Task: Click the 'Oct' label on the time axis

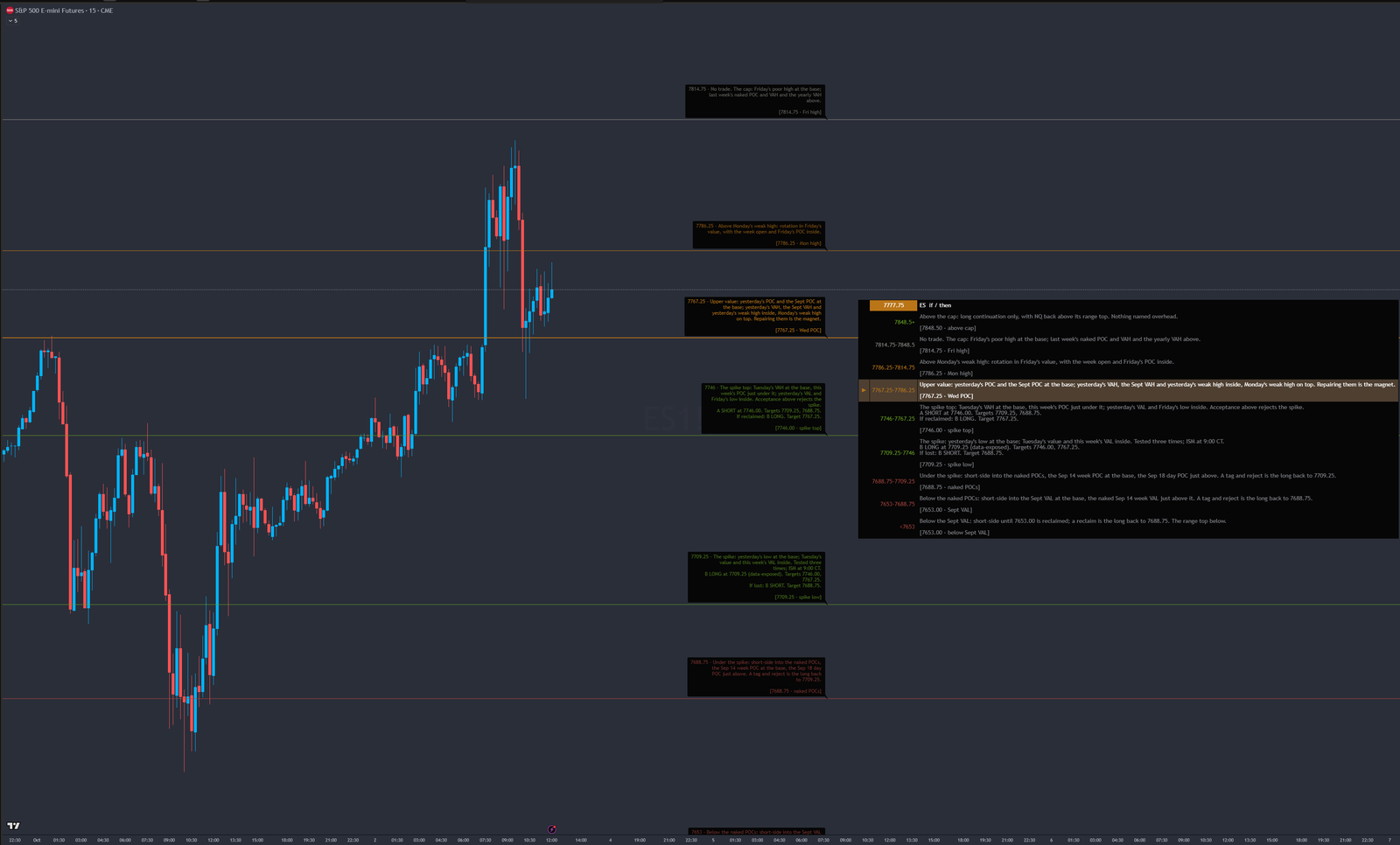Action: (37, 840)
